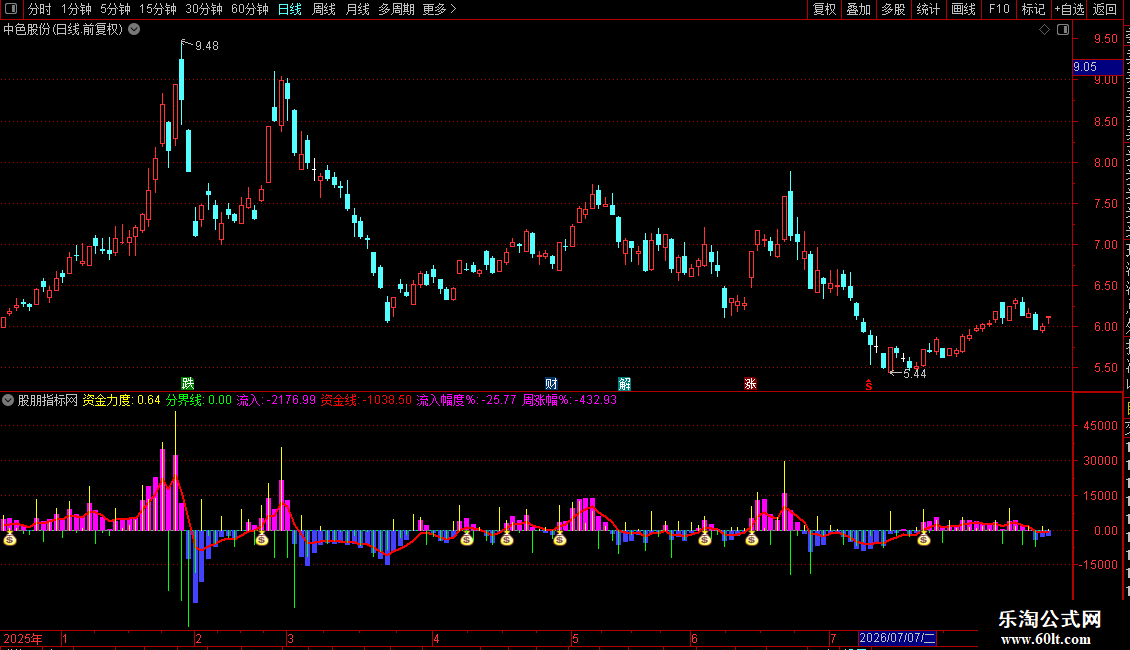Select the 日线 daily period

(x=290, y=9)
